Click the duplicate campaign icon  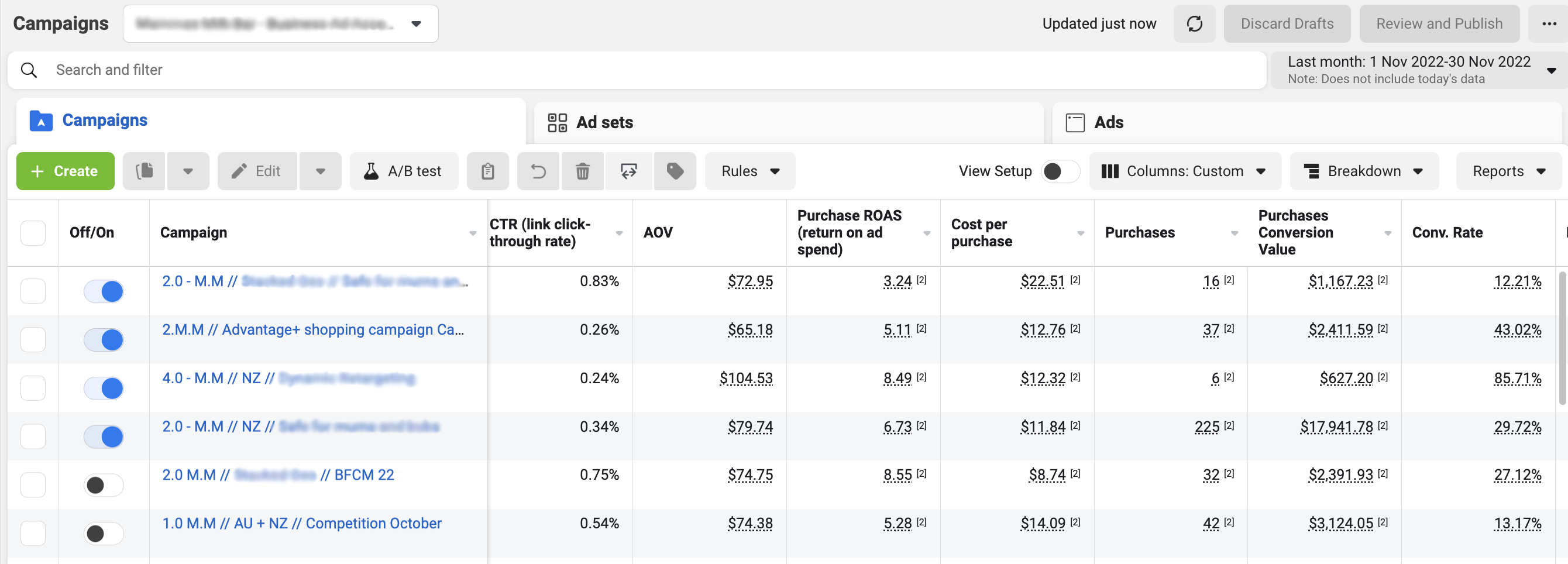coord(145,171)
